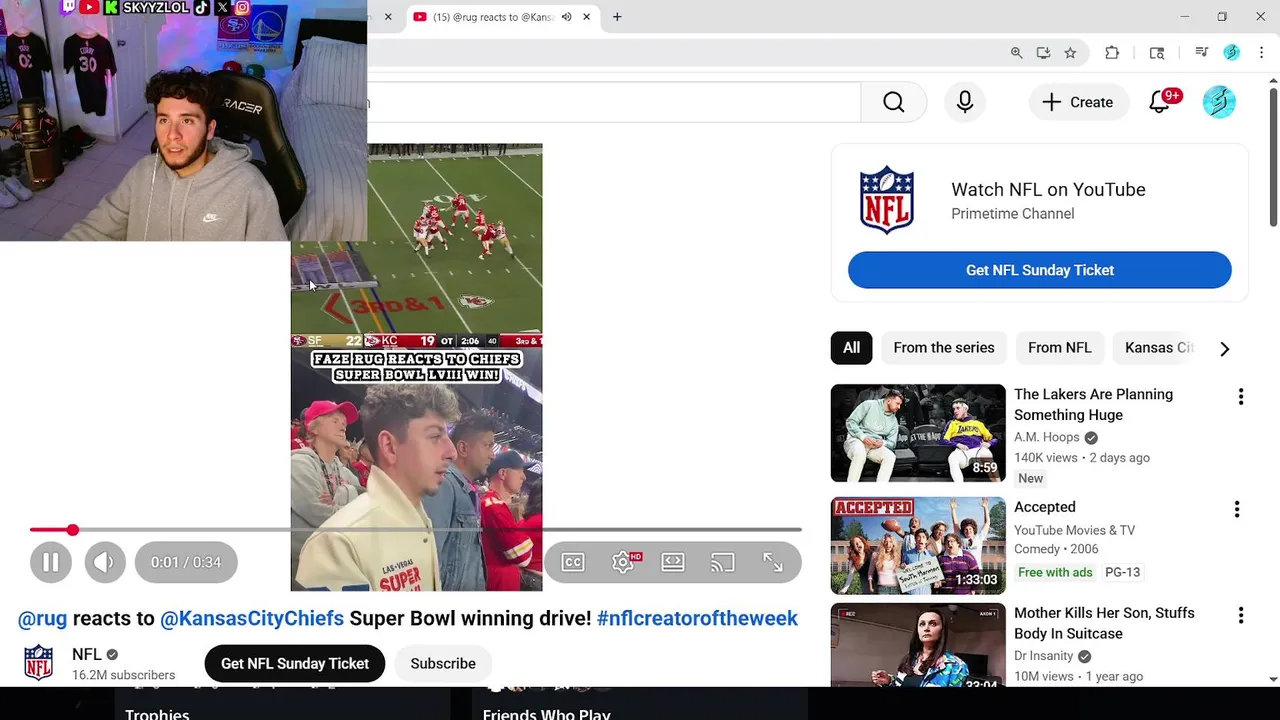Click the @KansasCityChiefs mention in the title

point(252,619)
